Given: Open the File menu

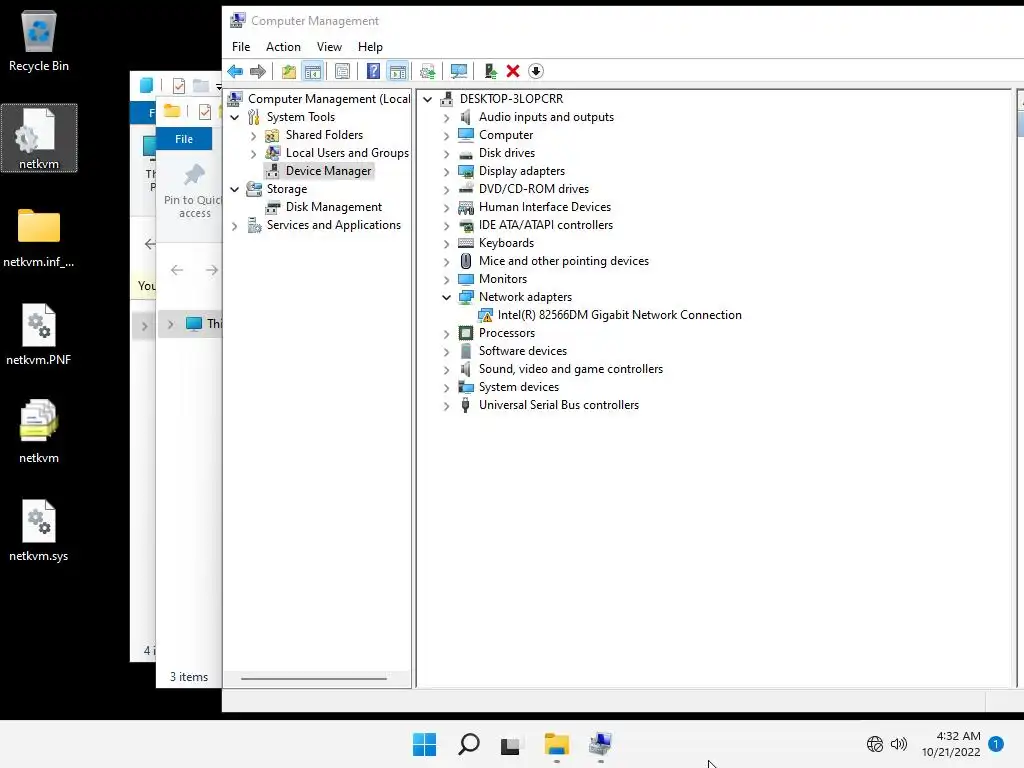Looking at the screenshot, I should pos(241,47).
